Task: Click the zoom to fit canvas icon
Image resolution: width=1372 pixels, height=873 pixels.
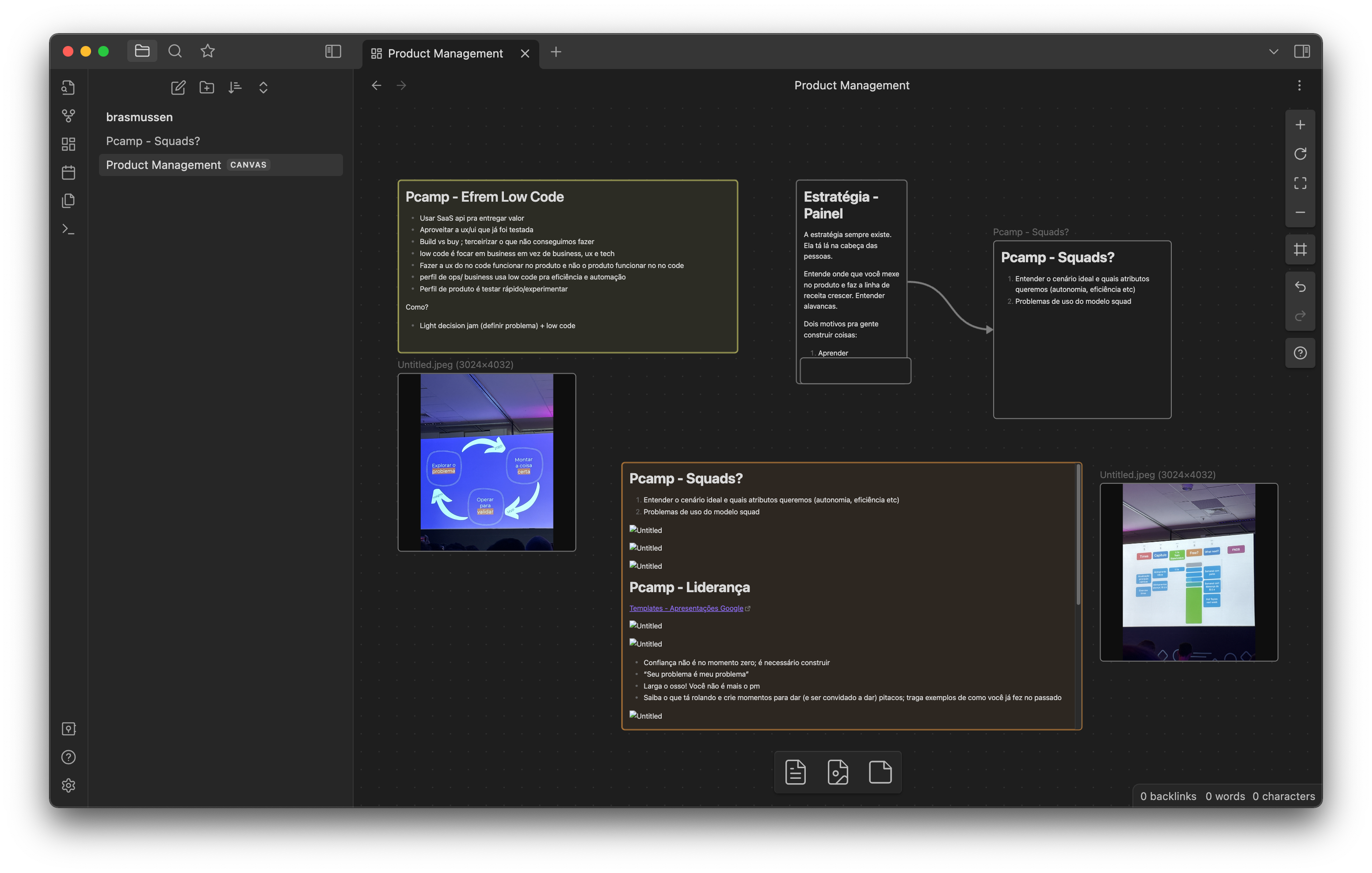Action: pos(1300,183)
